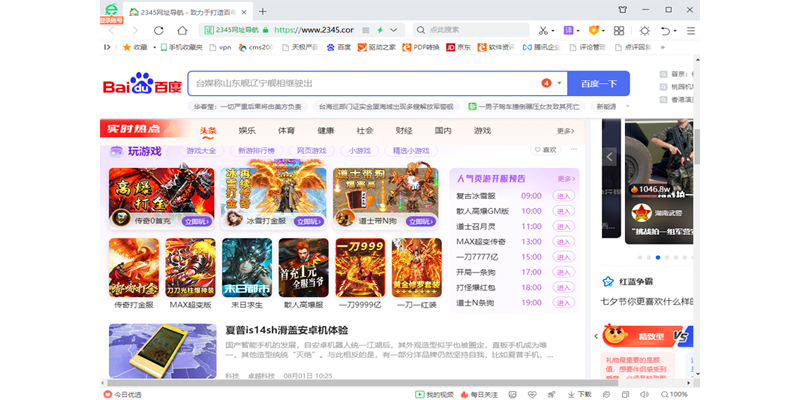Open the extensions grid icon

coord(619,31)
